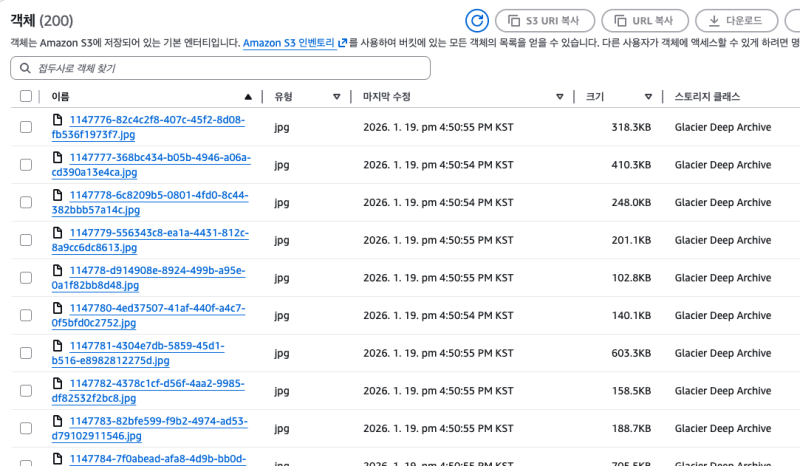Open object link 1147783-82bfe599

pos(148,428)
